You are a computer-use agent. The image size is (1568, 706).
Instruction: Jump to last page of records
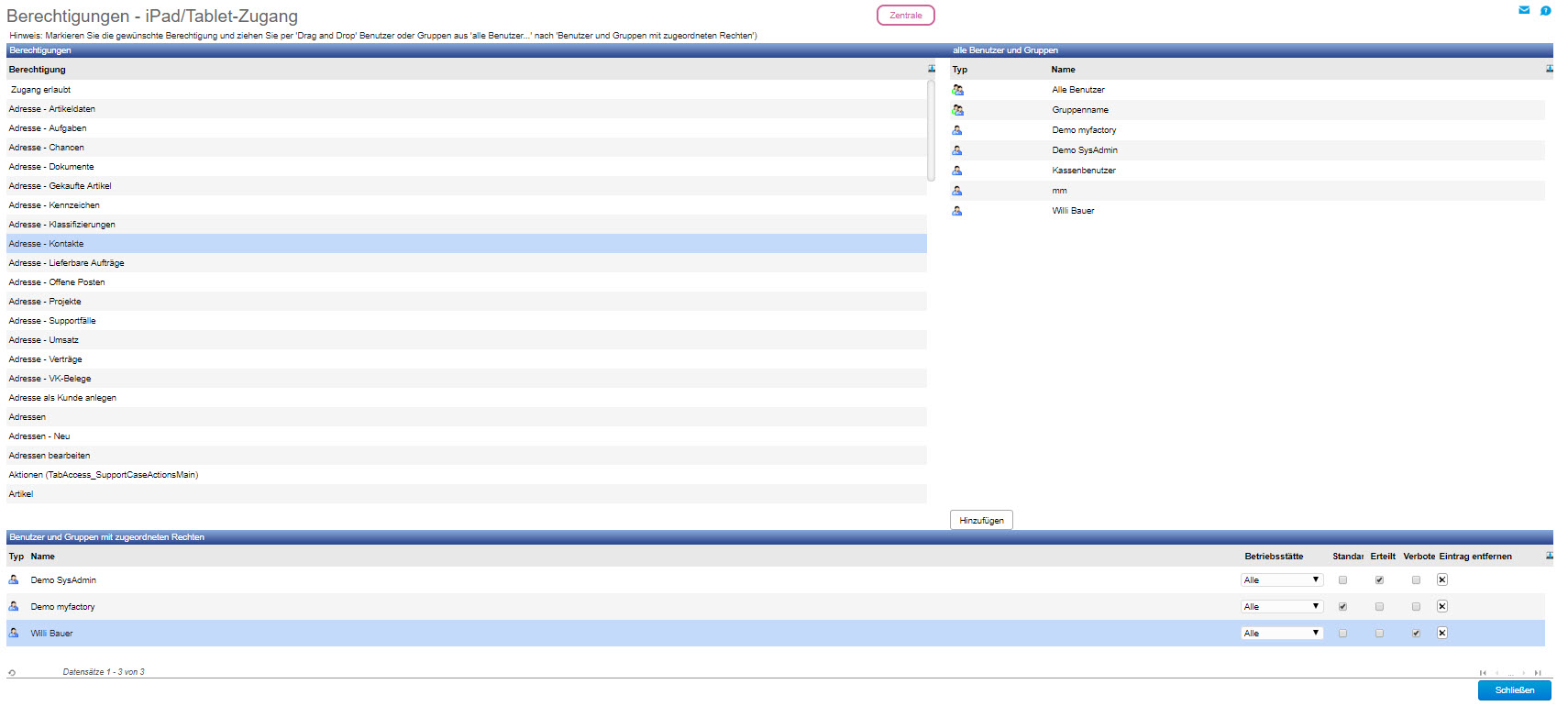(x=1538, y=673)
